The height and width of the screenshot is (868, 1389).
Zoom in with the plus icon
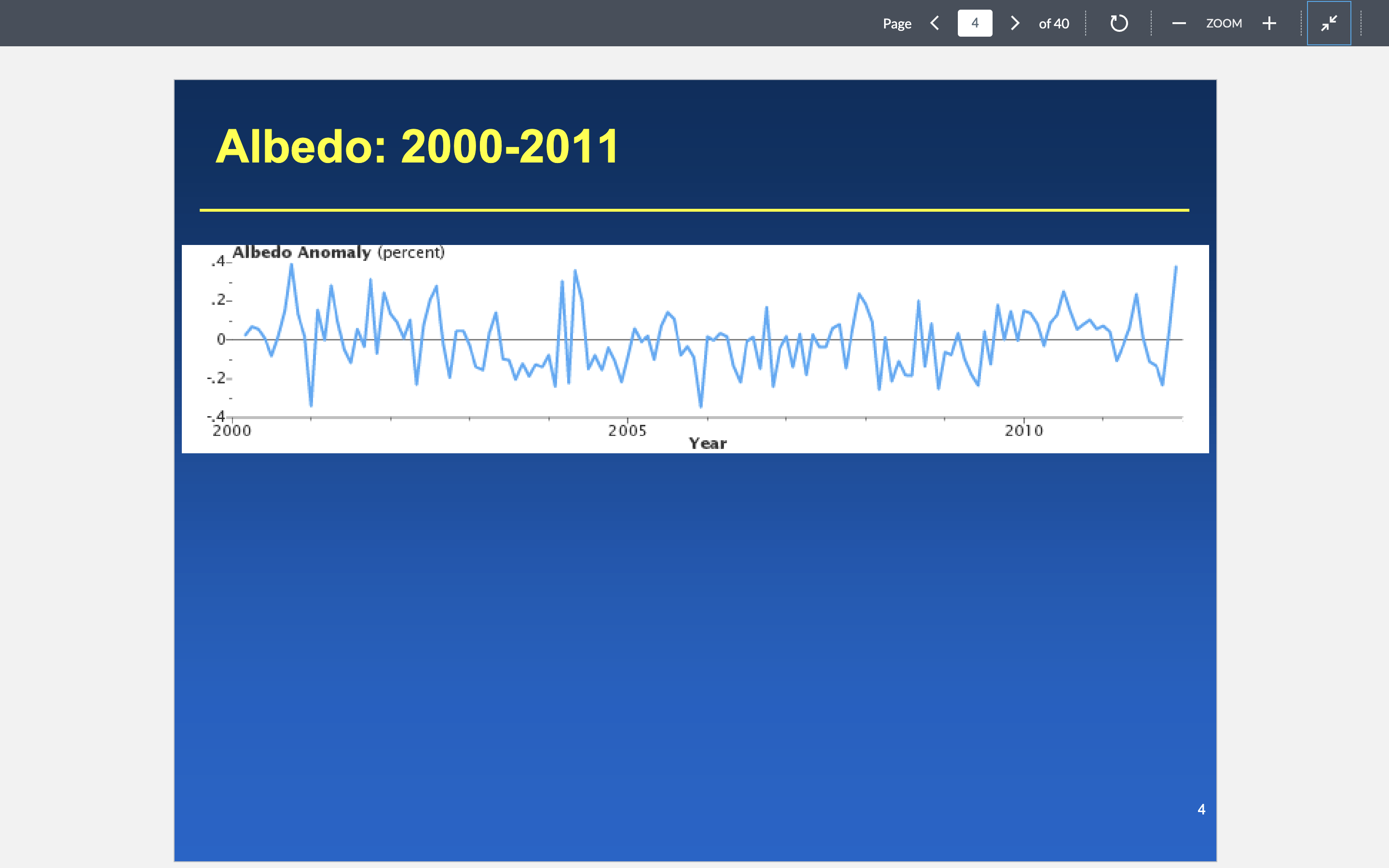pos(1269,23)
